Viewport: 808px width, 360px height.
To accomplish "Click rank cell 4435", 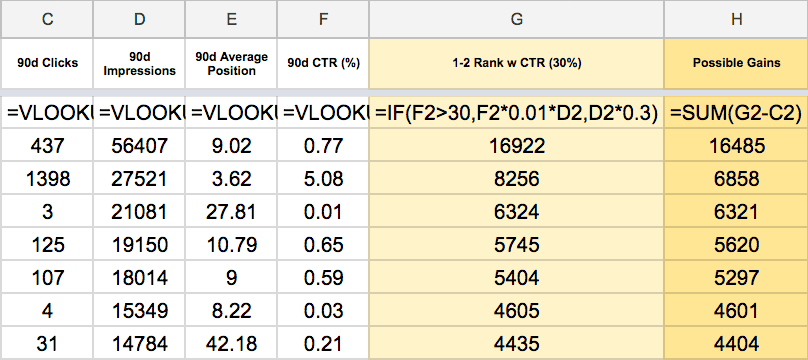I will 516,342.
